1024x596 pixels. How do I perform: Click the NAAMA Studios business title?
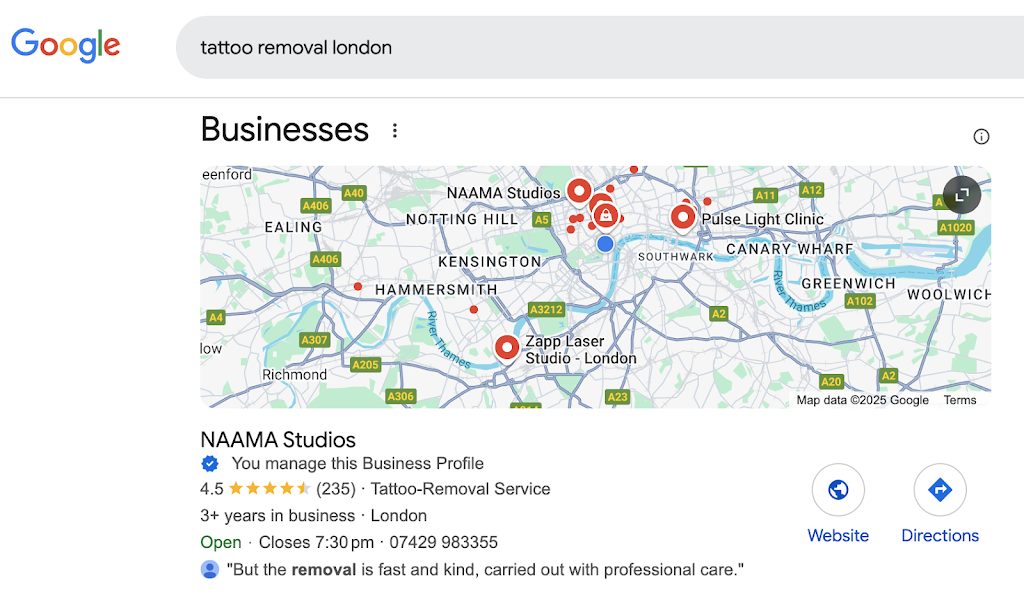(278, 440)
